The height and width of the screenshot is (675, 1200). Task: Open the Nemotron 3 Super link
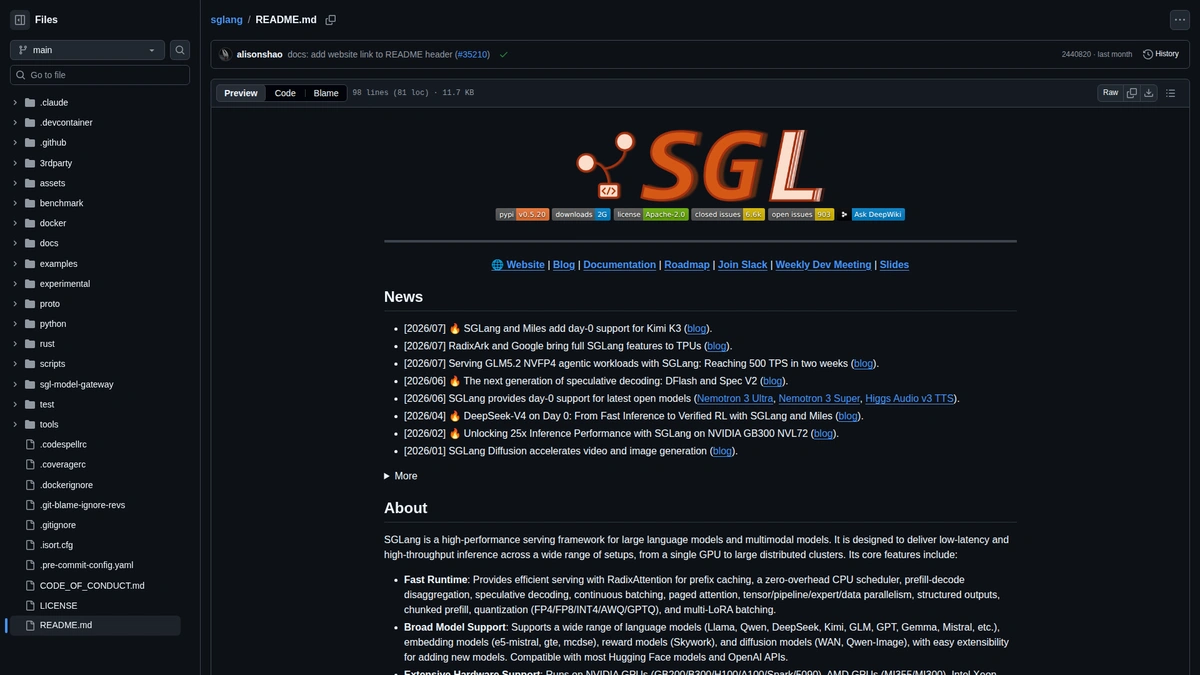[819, 398]
